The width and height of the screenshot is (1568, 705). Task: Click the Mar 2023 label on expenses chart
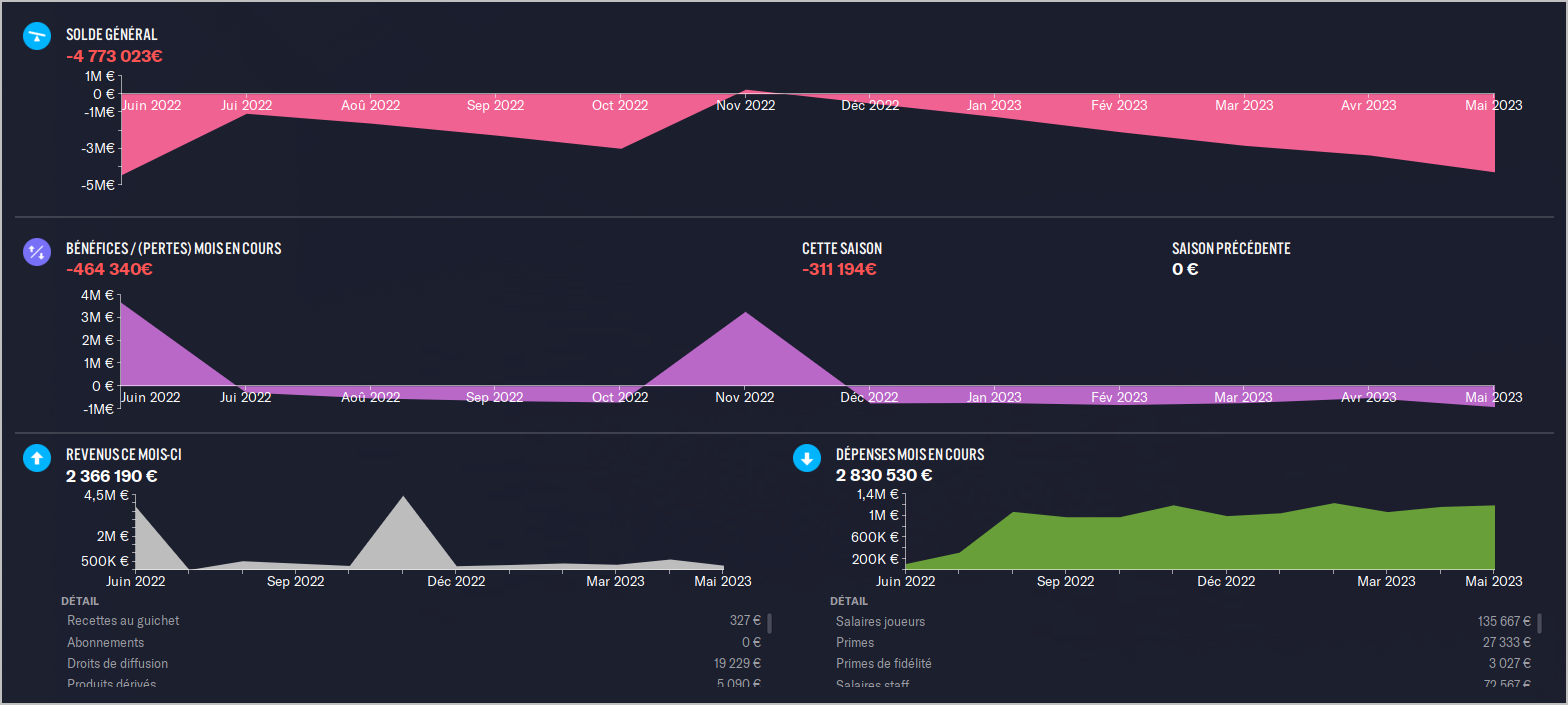point(1385,581)
